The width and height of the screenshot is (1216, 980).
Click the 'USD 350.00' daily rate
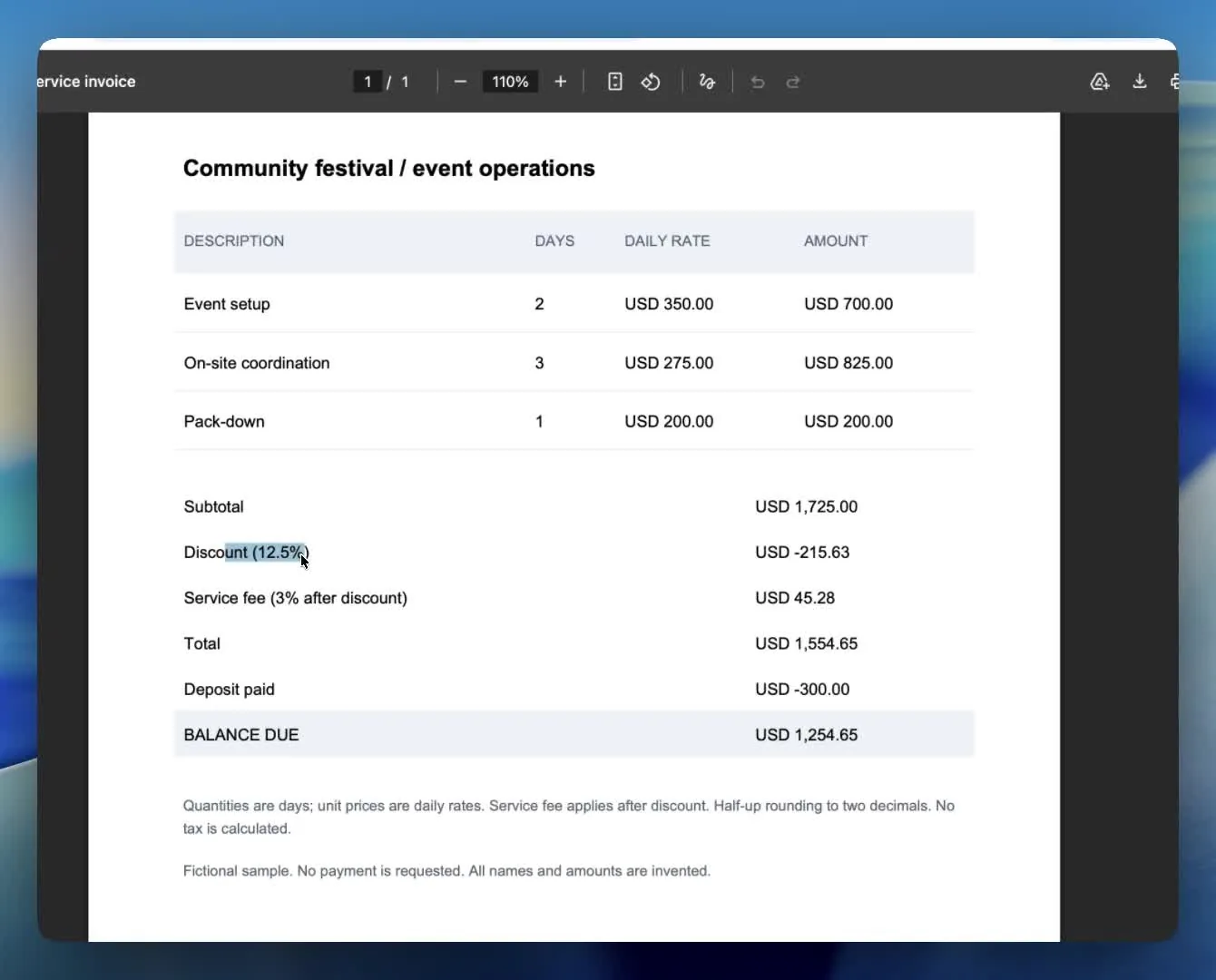(669, 304)
